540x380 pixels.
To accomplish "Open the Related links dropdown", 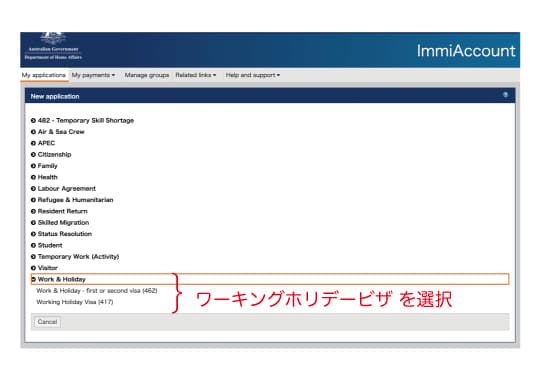I will coord(196,75).
